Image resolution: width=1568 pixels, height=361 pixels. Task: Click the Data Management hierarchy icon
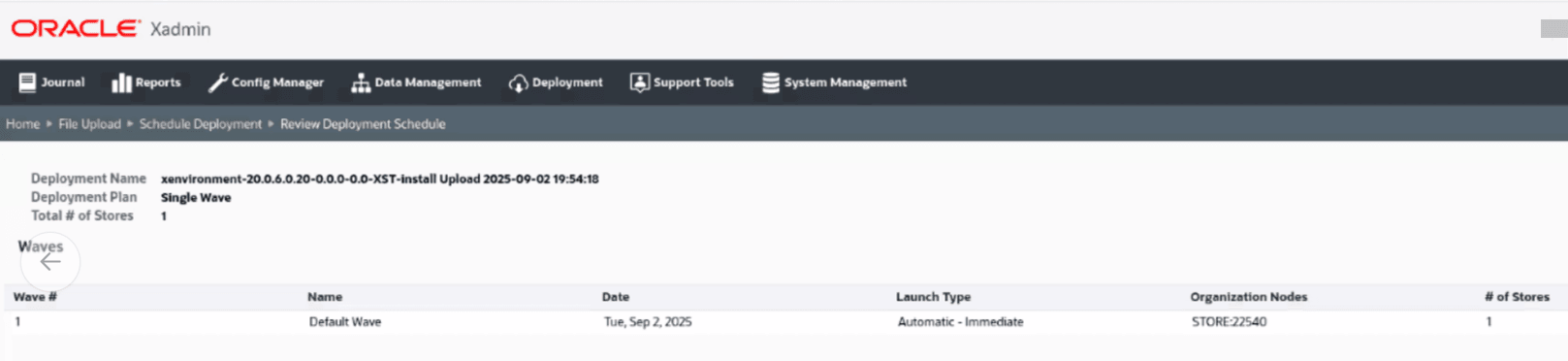click(361, 82)
